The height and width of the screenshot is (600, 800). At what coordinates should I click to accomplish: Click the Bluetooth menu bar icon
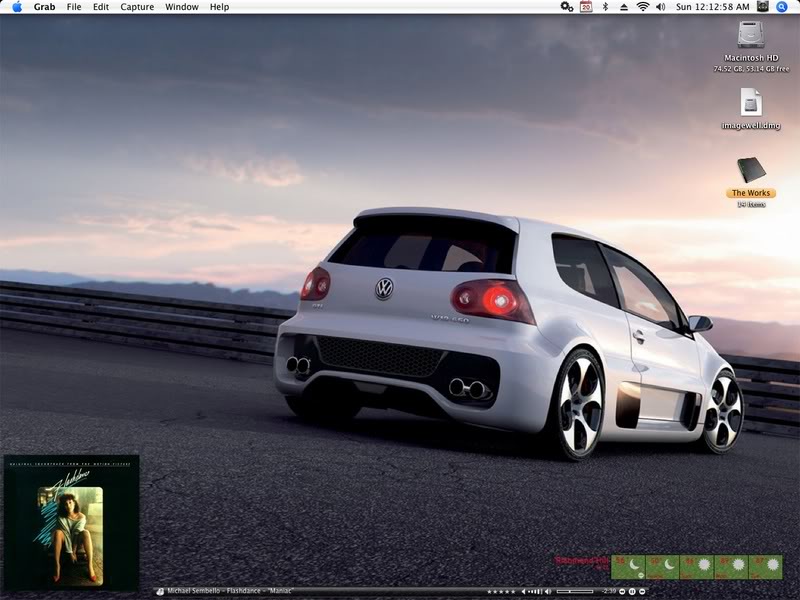[605, 7]
